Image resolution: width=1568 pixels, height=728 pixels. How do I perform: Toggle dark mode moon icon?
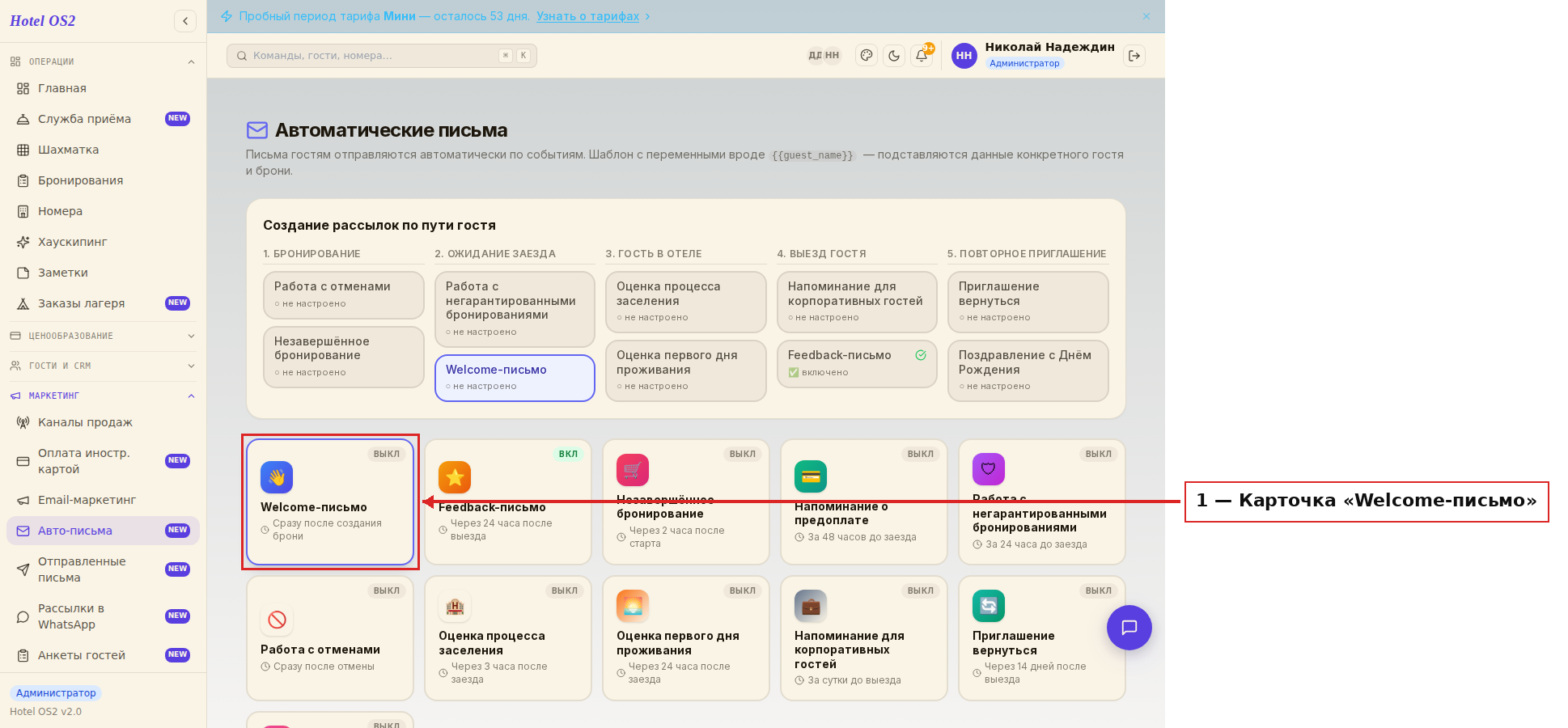click(894, 56)
